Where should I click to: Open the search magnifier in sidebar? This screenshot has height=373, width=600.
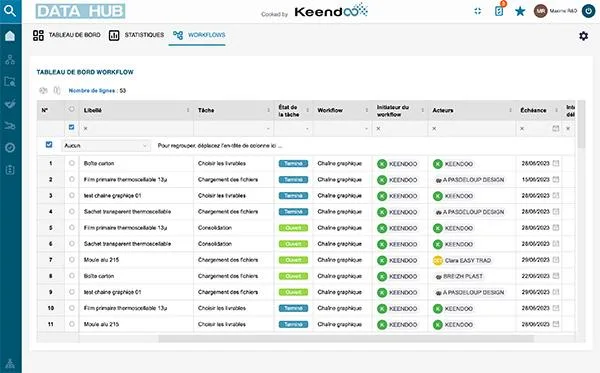[x=10, y=11]
